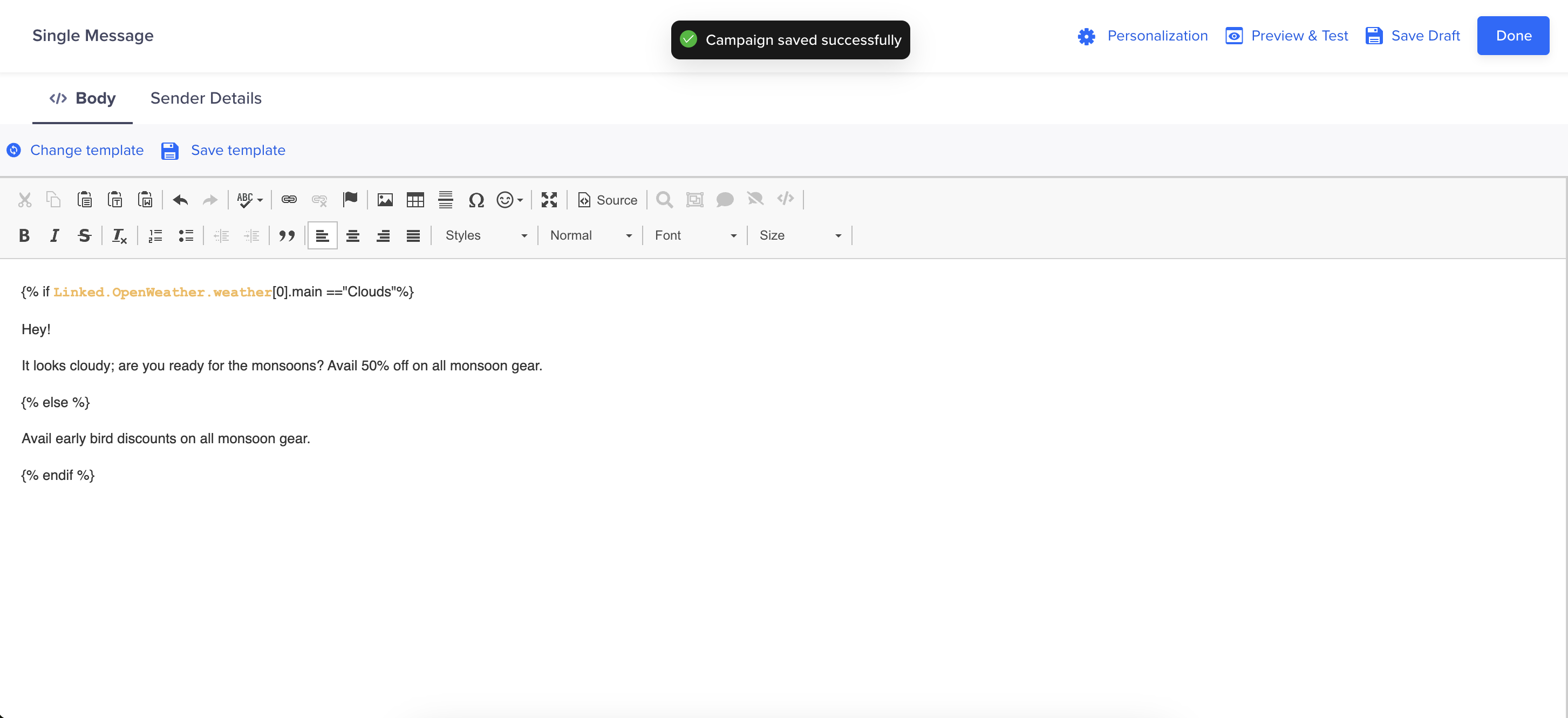Screen dimensions: 1568x718
Task: Open the Font dropdown
Action: point(695,236)
